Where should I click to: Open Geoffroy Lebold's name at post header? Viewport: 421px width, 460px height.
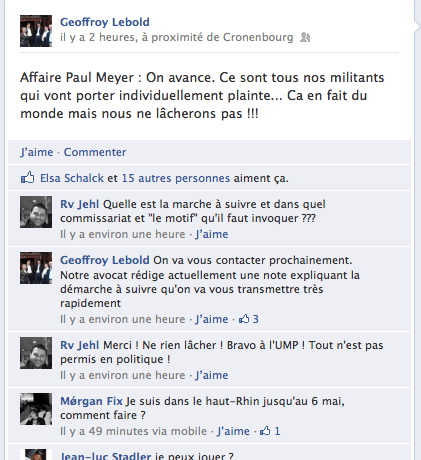[105, 22]
